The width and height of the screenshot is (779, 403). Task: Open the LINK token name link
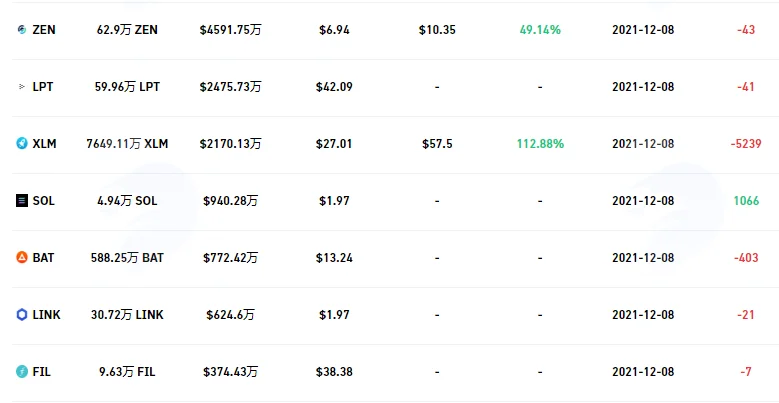click(x=46, y=315)
